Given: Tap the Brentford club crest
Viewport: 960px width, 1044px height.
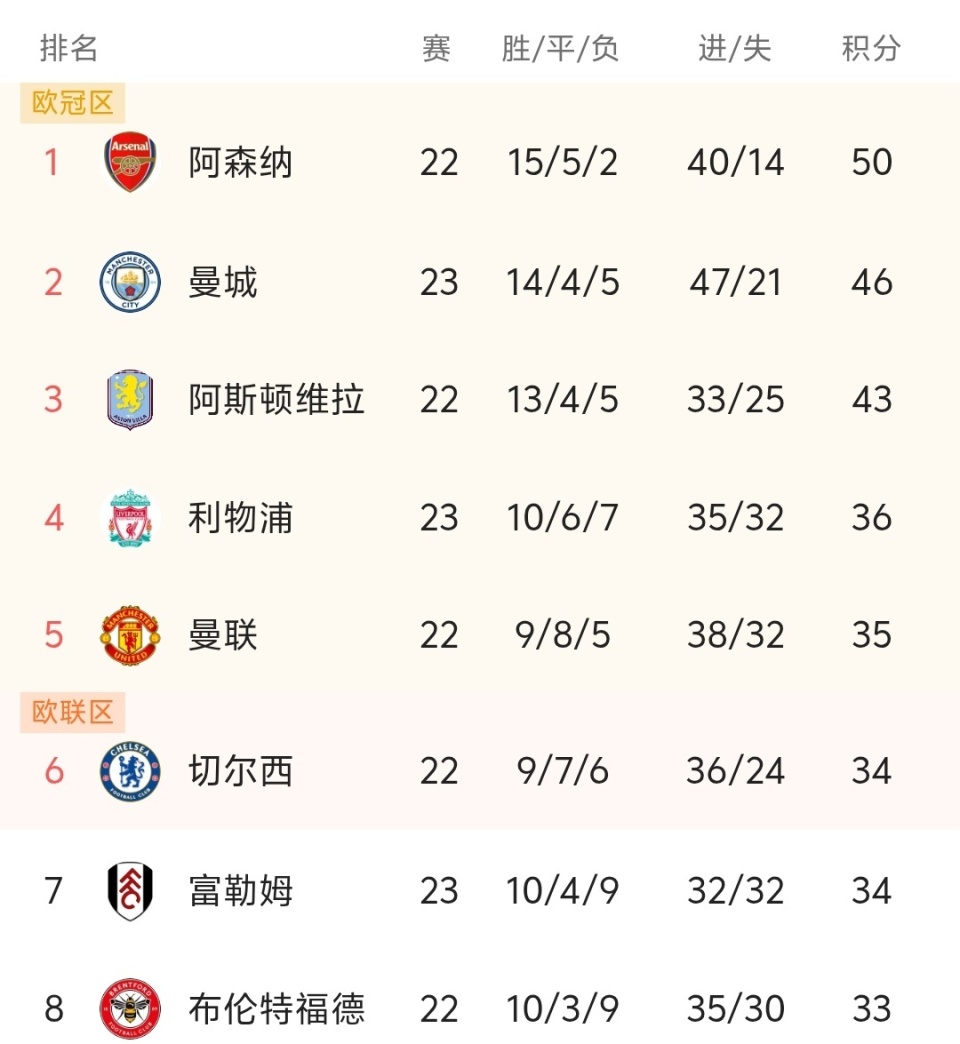Looking at the screenshot, I should click(x=130, y=1008).
